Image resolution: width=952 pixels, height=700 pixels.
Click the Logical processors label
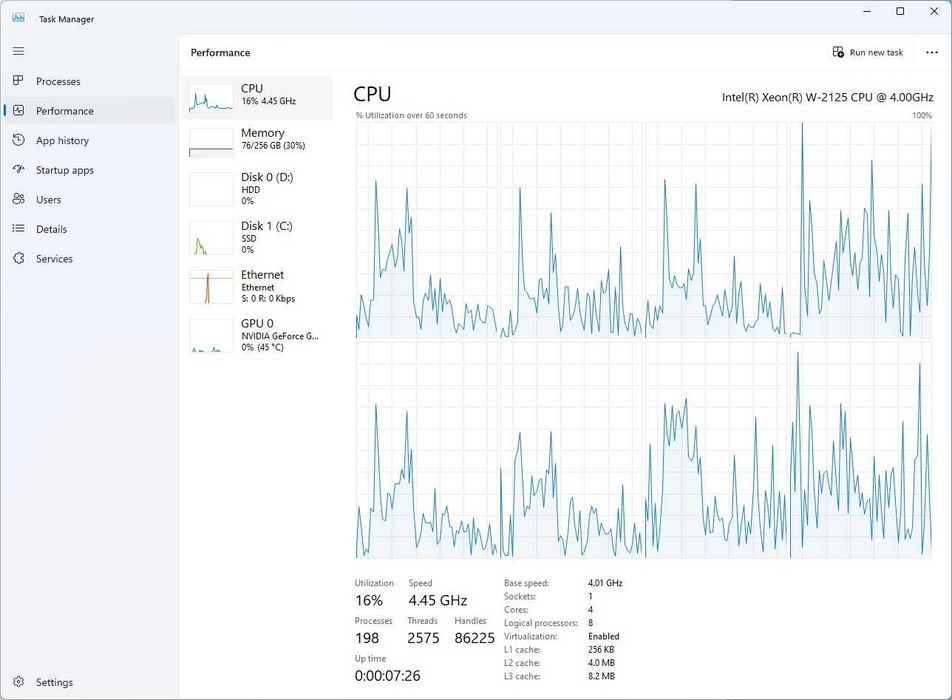pos(541,623)
